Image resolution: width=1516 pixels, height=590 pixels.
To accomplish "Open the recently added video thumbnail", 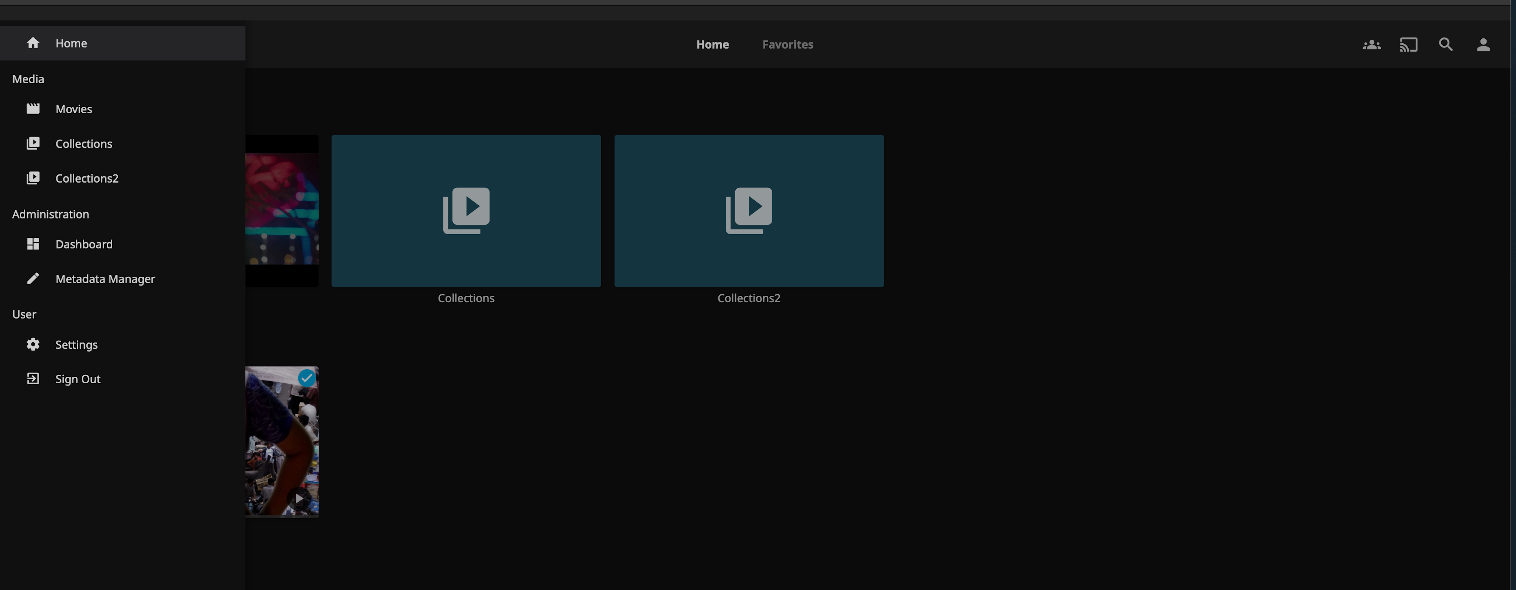I will point(282,441).
